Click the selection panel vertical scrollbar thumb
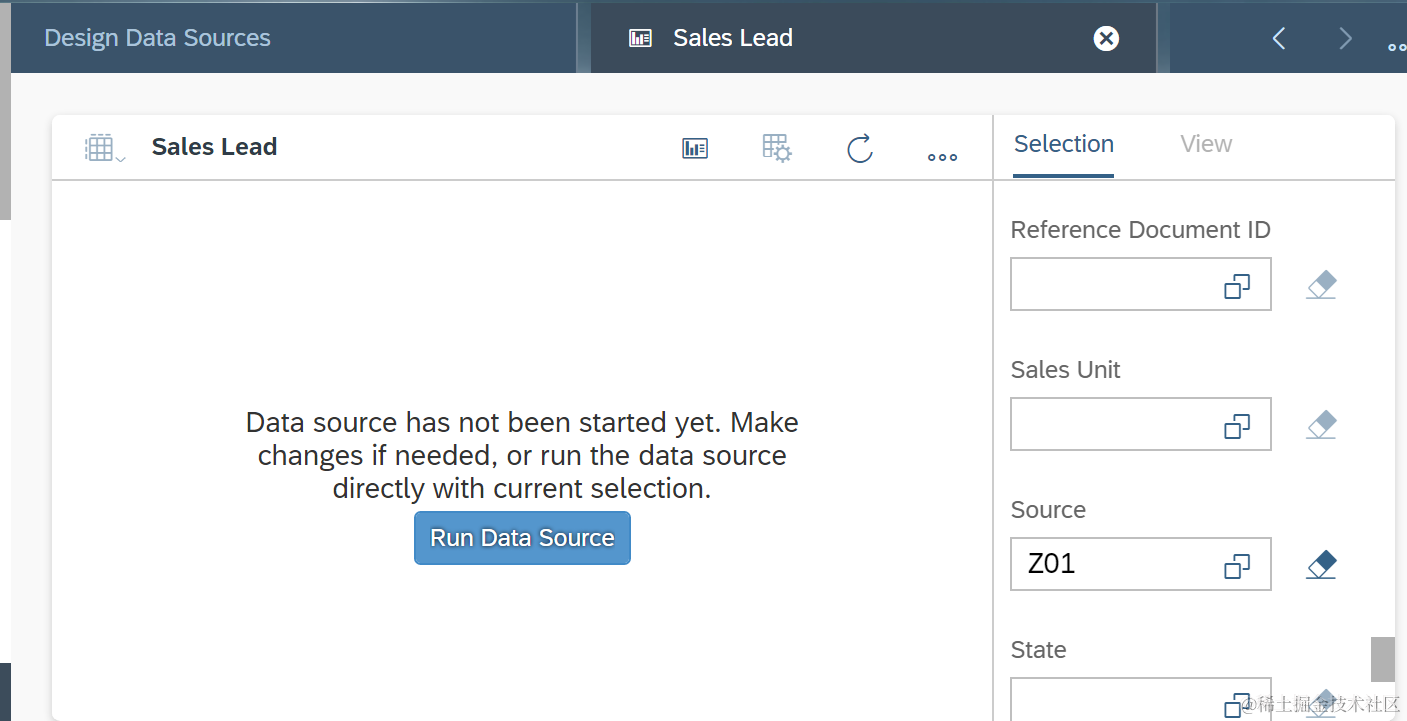The height and width of the screenshot is (721, 1407). pyautogui.click(x=1382, y=659)
